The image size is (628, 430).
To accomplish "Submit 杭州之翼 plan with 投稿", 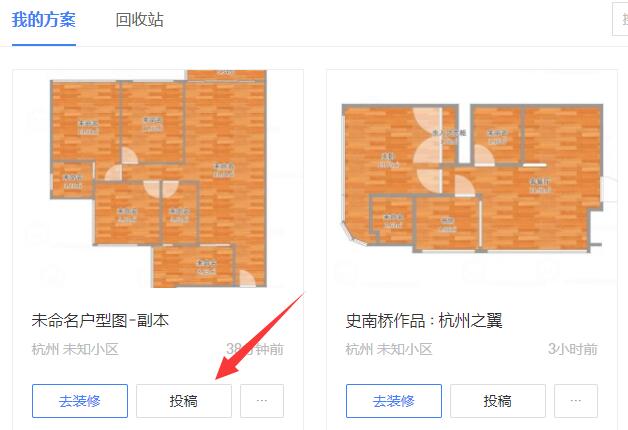I will pyautogui.click(x=498, y=401).
